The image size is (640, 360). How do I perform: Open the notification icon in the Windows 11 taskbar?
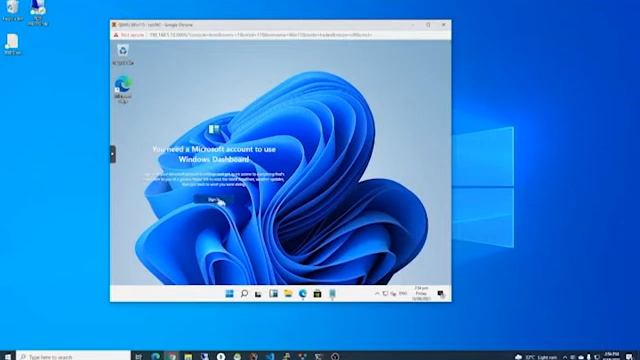tap(441, 293)
